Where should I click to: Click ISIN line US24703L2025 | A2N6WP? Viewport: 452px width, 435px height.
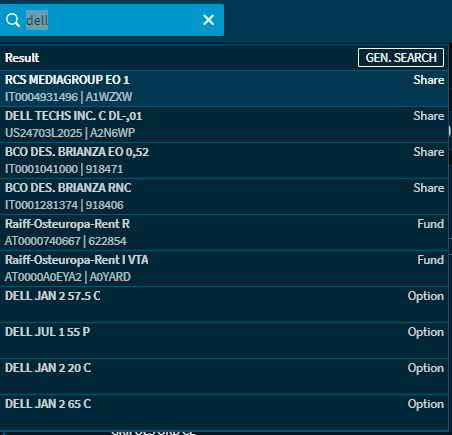(x=70, y=133)
